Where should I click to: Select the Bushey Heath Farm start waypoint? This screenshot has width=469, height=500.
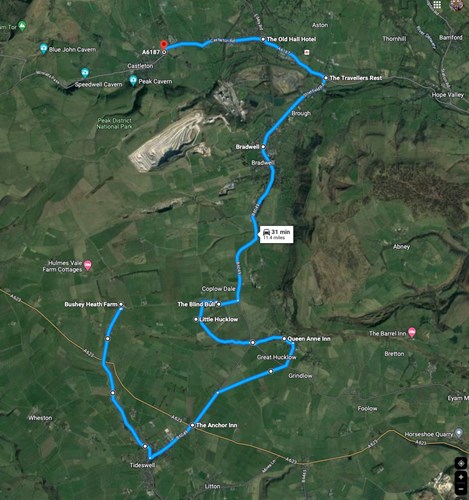coord(121,304)
